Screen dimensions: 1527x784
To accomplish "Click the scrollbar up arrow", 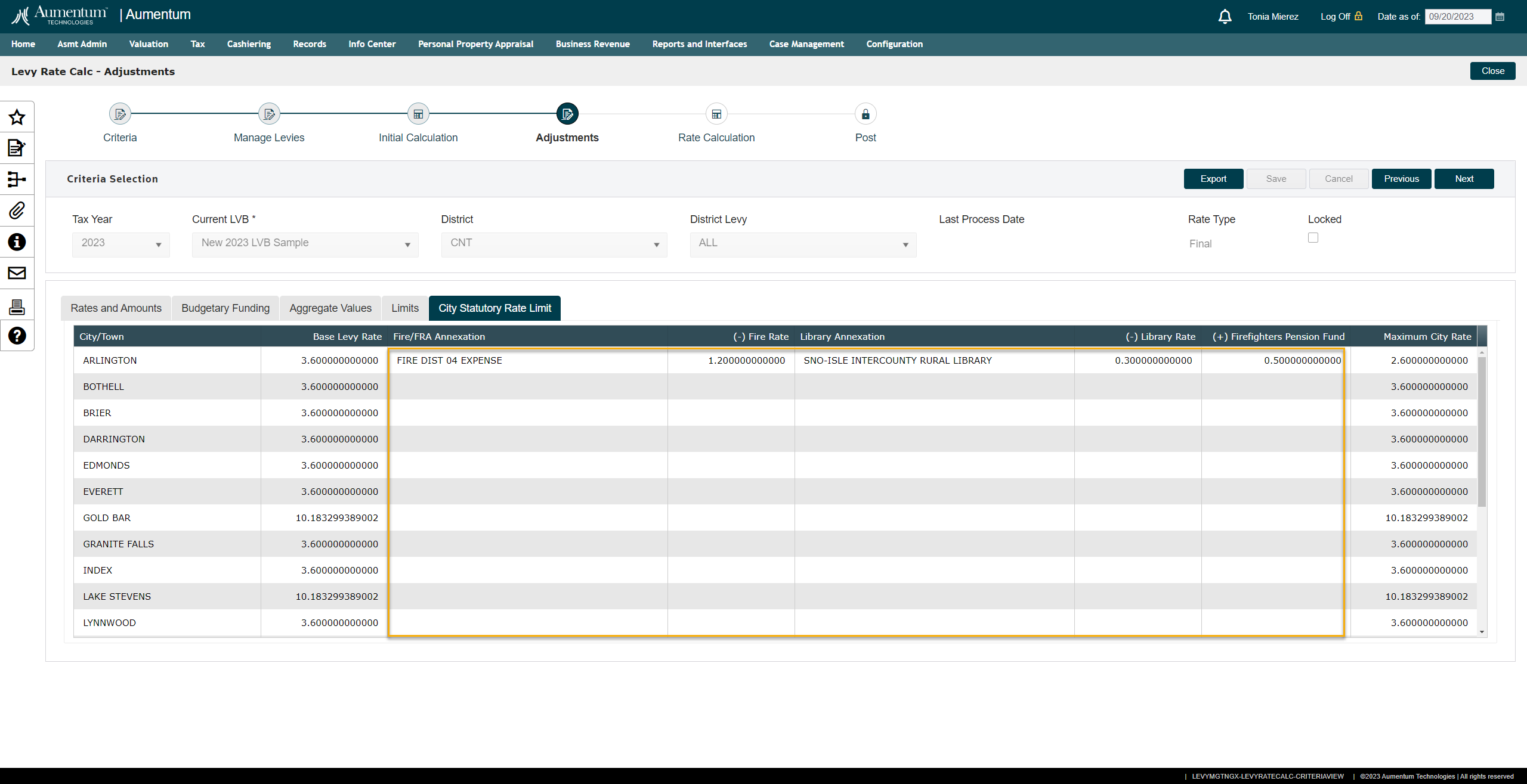I will pos(1482,352).
